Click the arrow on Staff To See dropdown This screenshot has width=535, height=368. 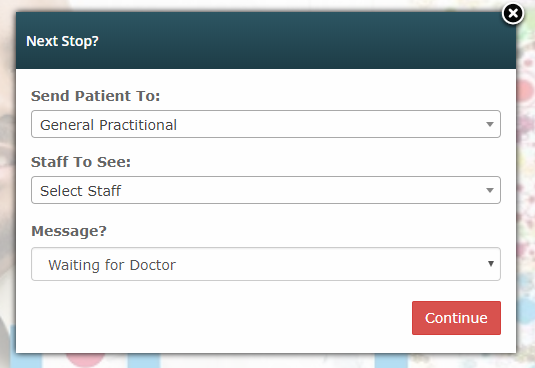[x=490, y=190]
